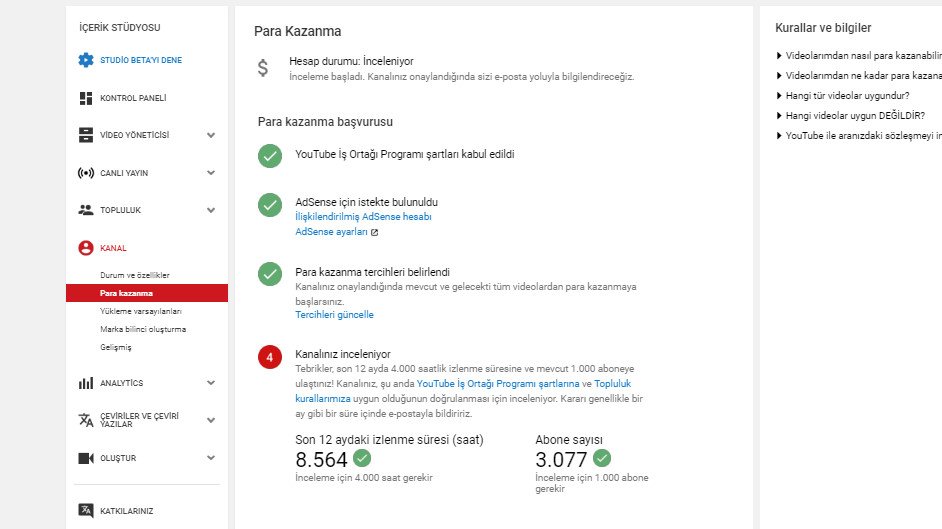
Task: Click the Topluluk people icon
Action: 86,210
